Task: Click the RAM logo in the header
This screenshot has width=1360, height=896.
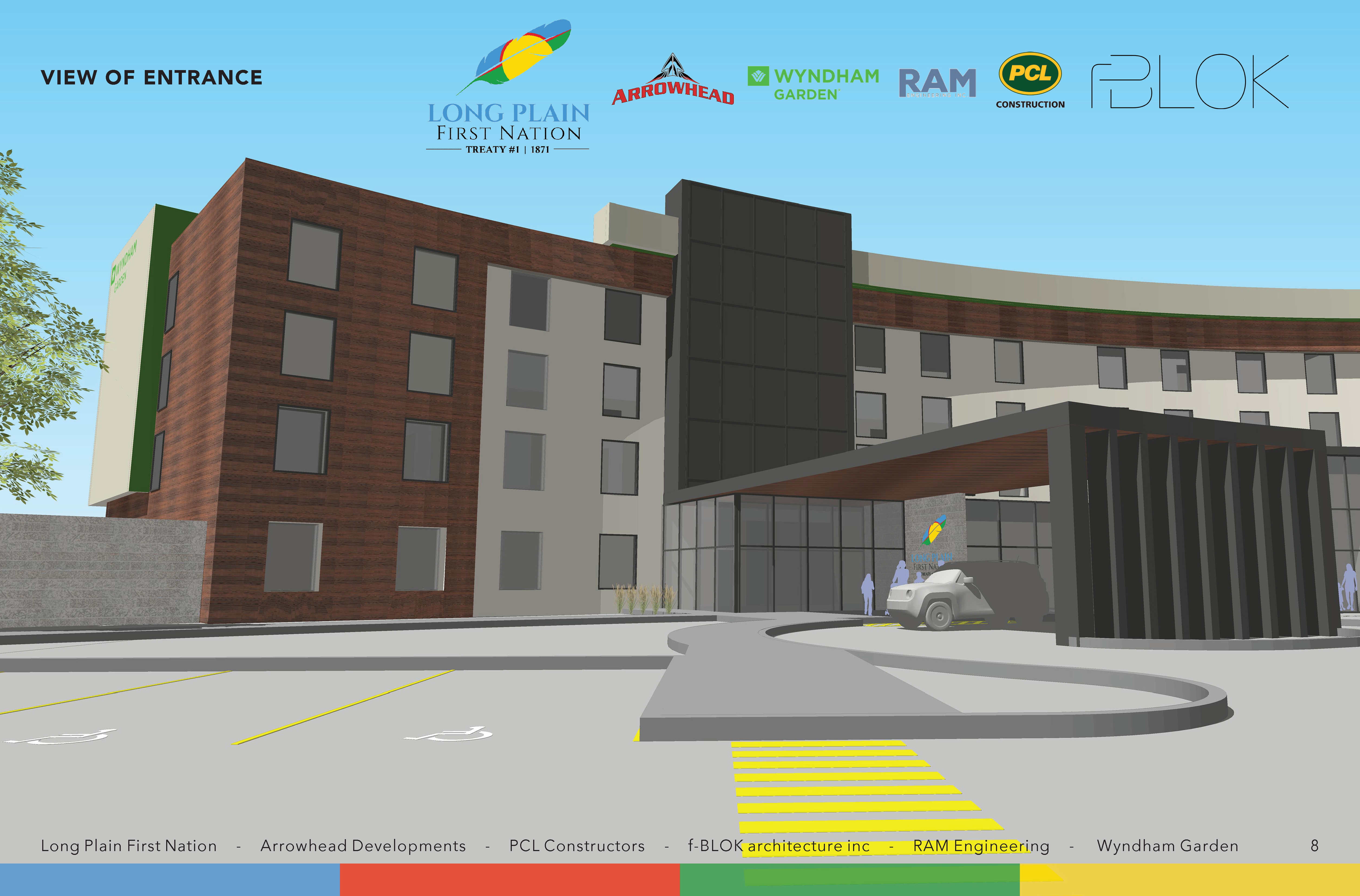Action: pyautogui.click(x=937, y=83)
